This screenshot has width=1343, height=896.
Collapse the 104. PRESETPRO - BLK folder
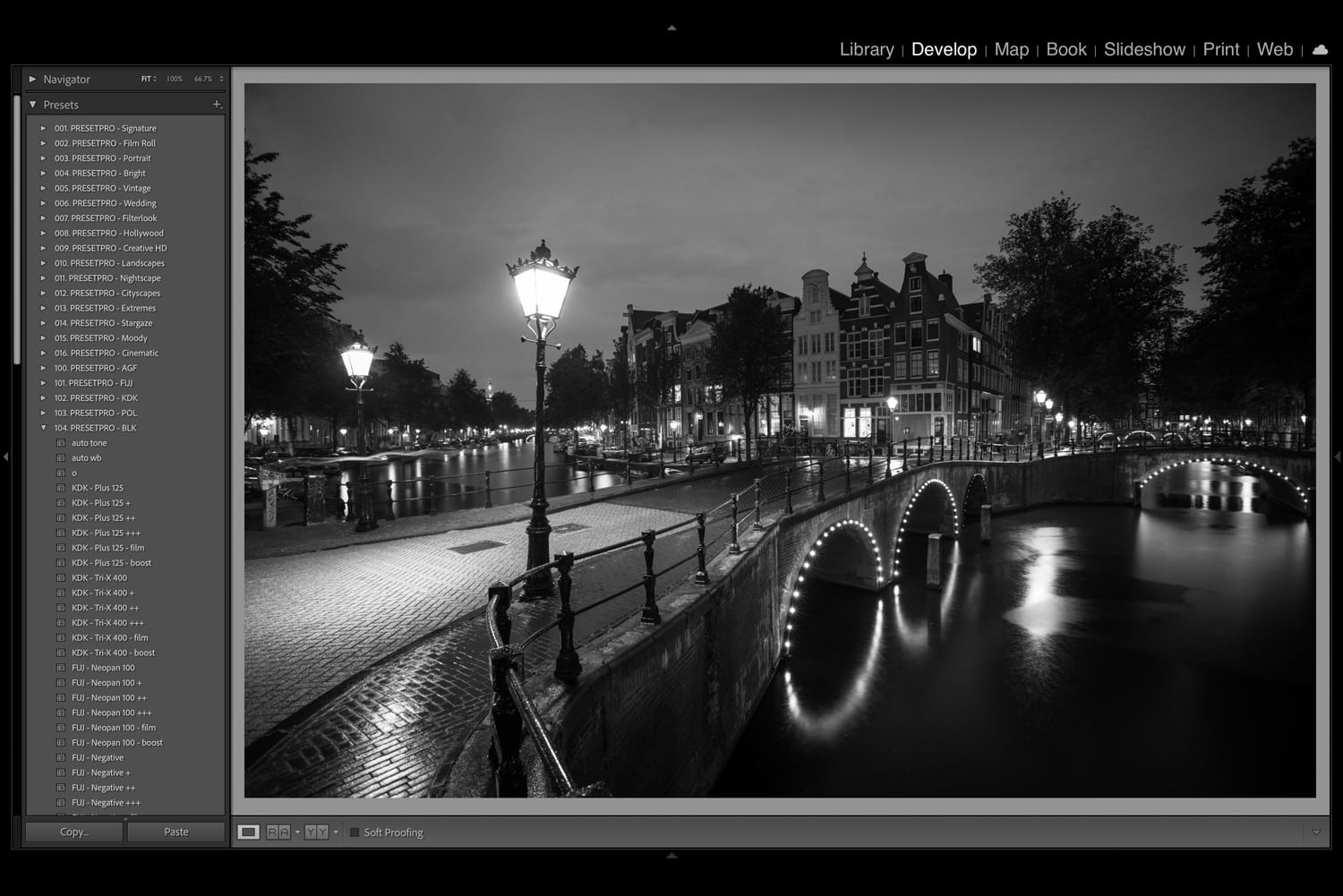click(x=43, y=429)
